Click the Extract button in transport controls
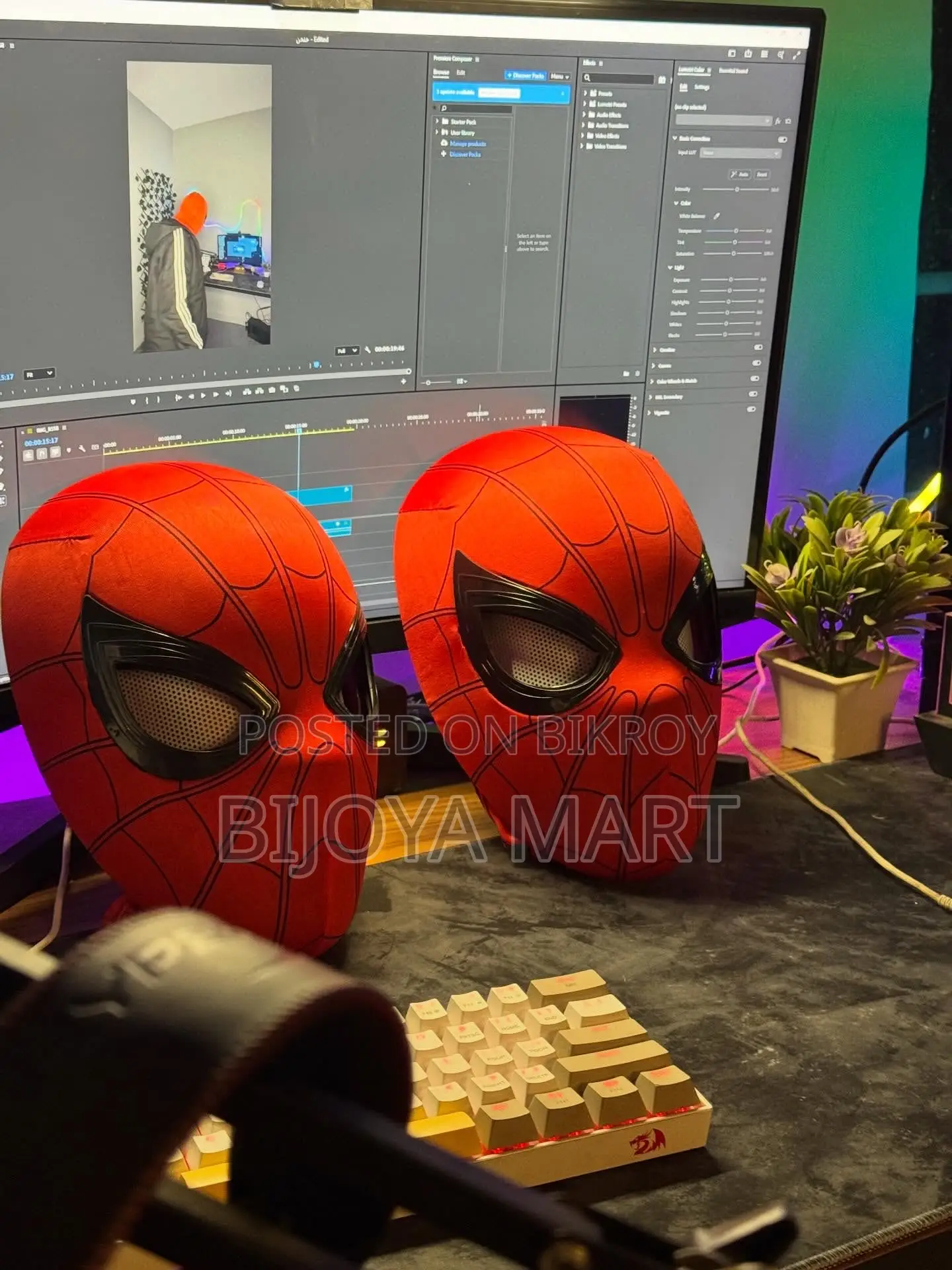This screenshot has width=952, height=1270. pos(258,391)
